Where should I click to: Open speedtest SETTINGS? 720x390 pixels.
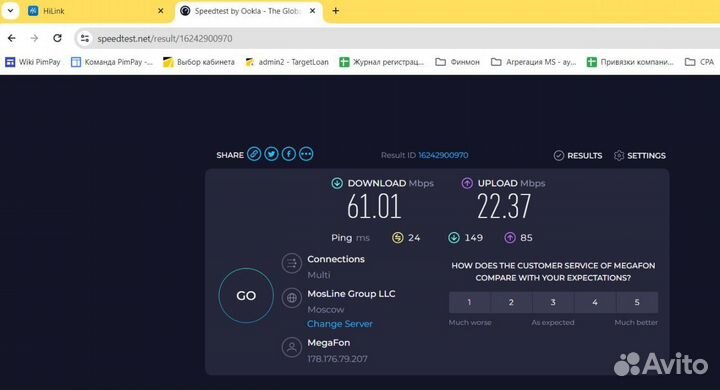point(640,156)
